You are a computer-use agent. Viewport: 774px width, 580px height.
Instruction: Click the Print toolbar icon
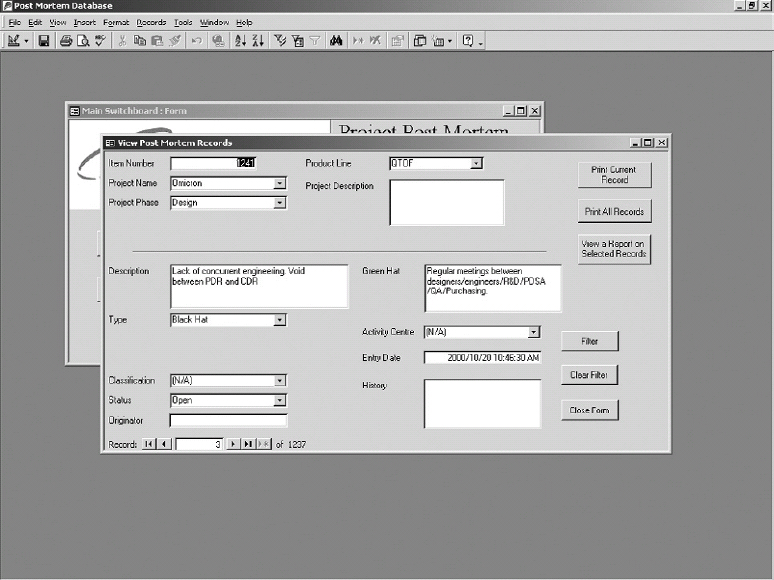click(66, 41)
